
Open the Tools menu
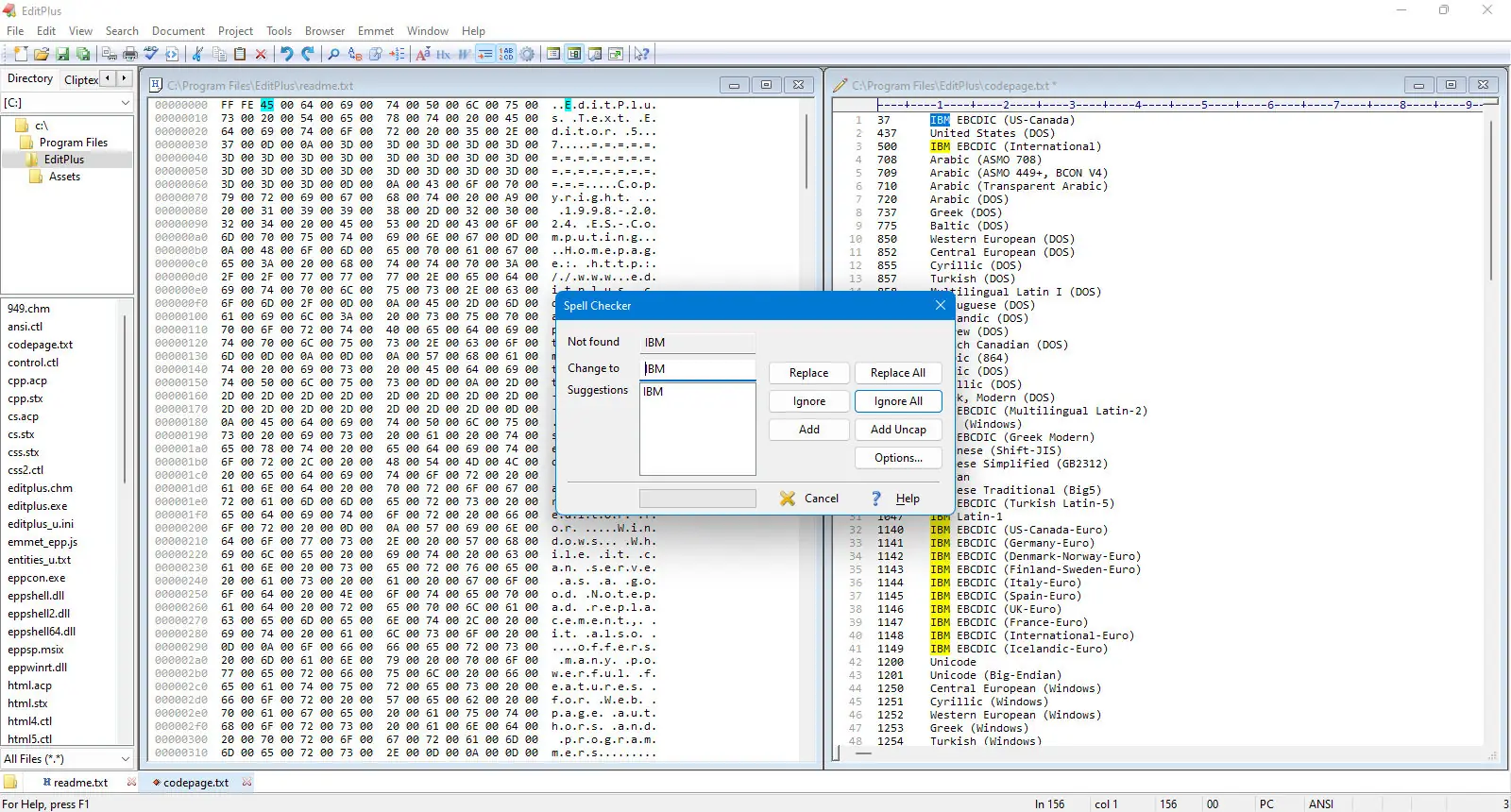[x=279, y=31]
